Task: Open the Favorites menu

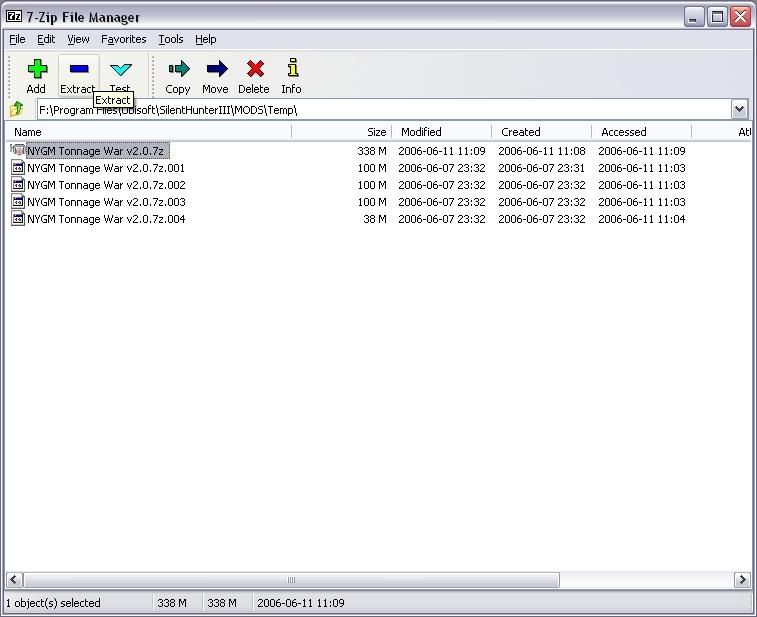Action: [124, 39]
